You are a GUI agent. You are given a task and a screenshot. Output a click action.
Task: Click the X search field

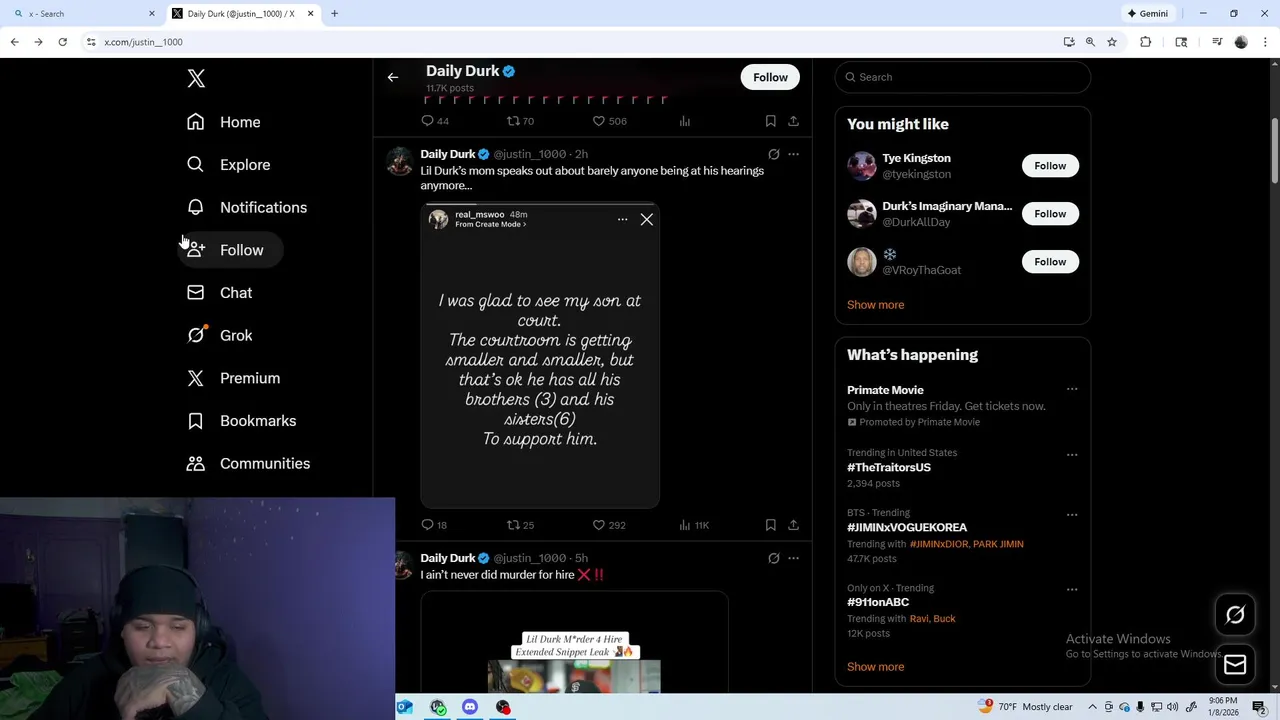click(962, 77)
